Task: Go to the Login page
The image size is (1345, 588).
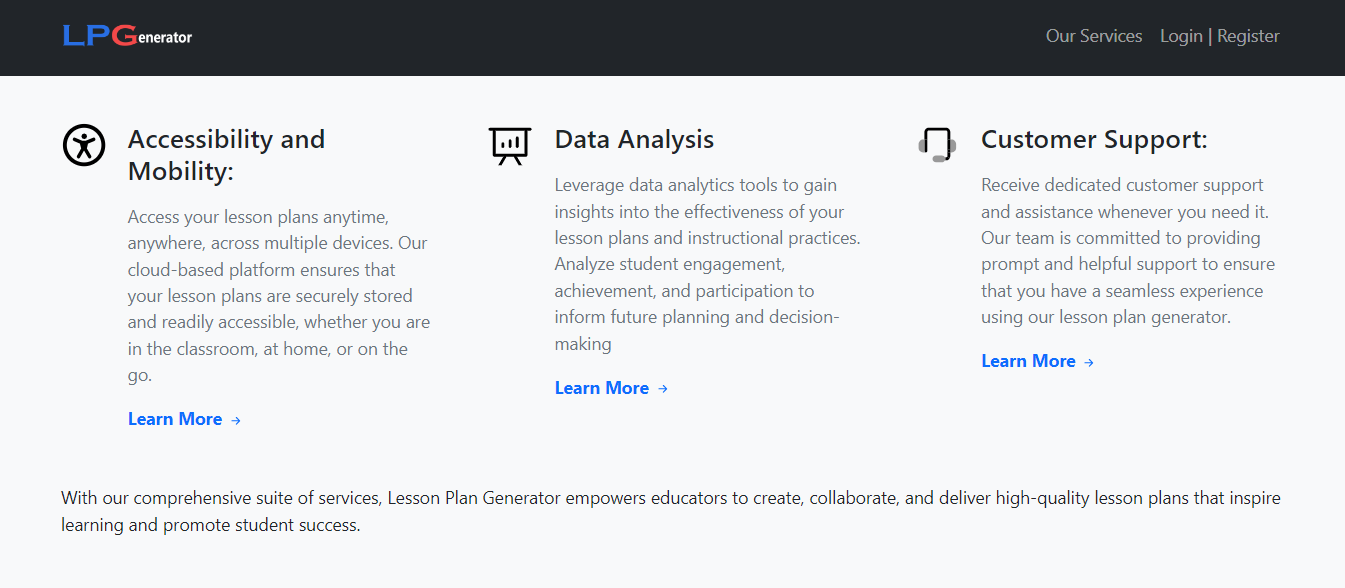Action: tap(1181, 36)
